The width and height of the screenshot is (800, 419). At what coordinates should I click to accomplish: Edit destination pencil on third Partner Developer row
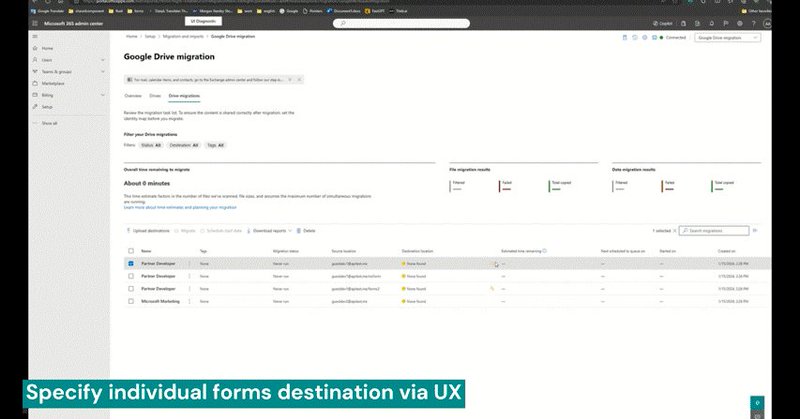tap(492, 289)
